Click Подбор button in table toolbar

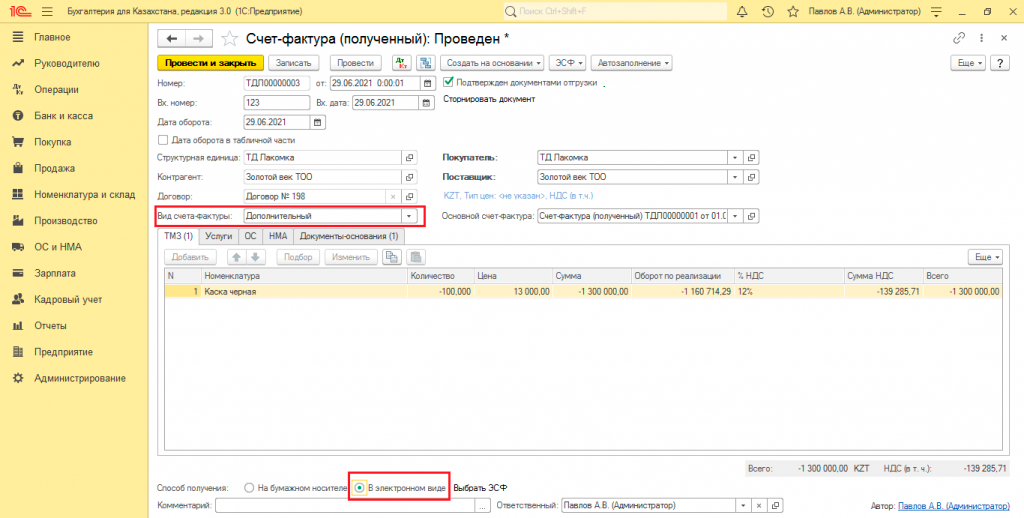tap(298, 257)
